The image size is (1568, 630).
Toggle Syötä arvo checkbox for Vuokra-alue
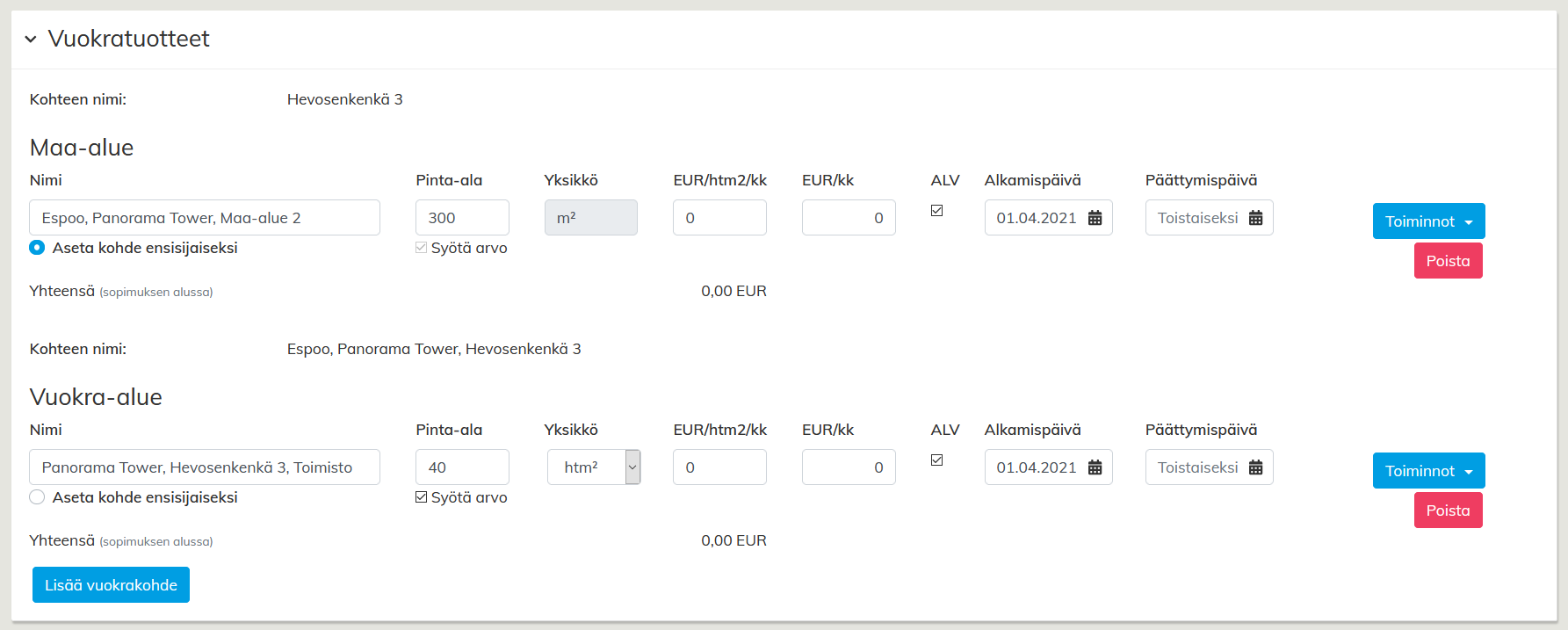point(422,497)
